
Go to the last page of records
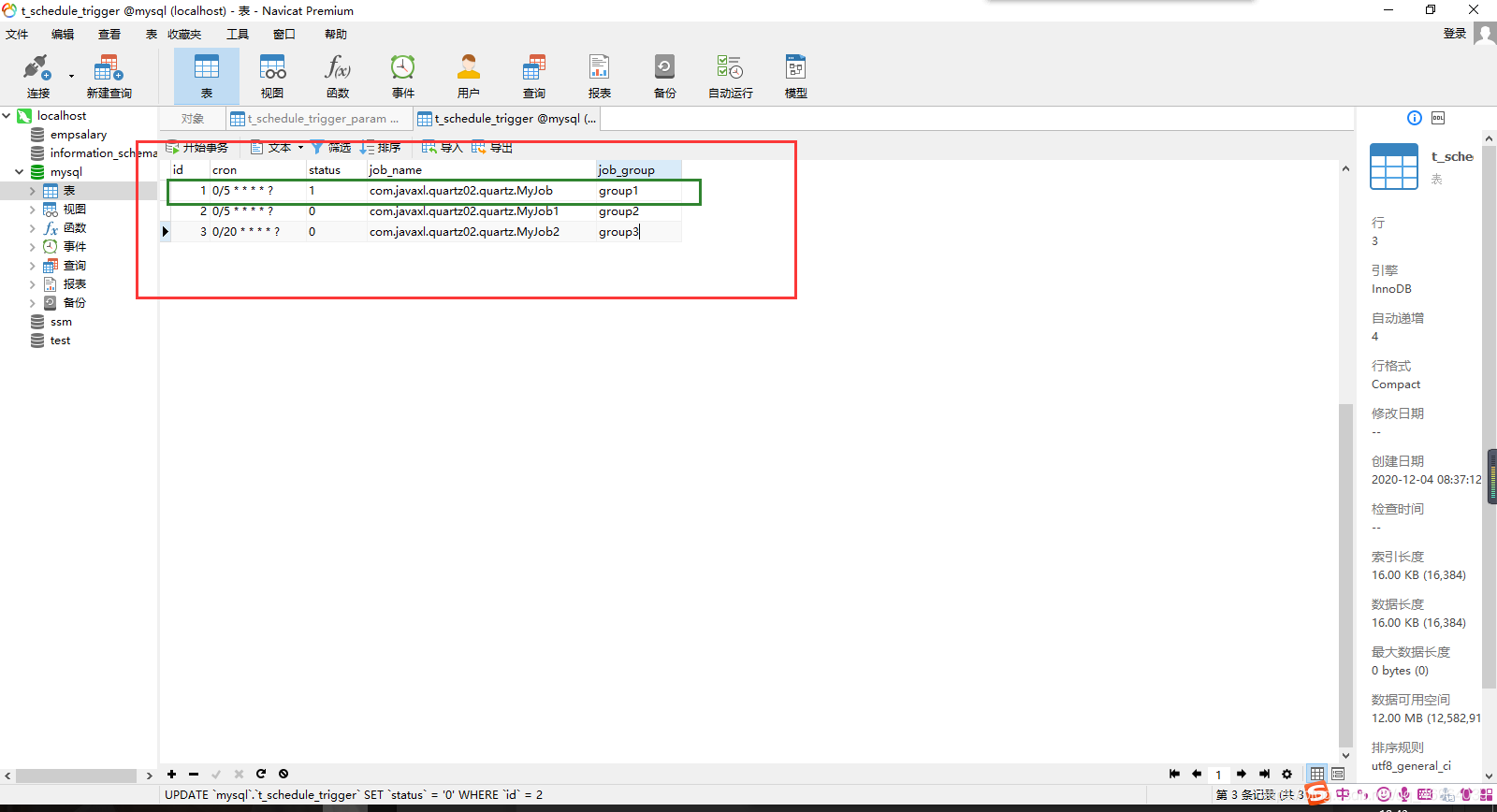[1264, 774]
